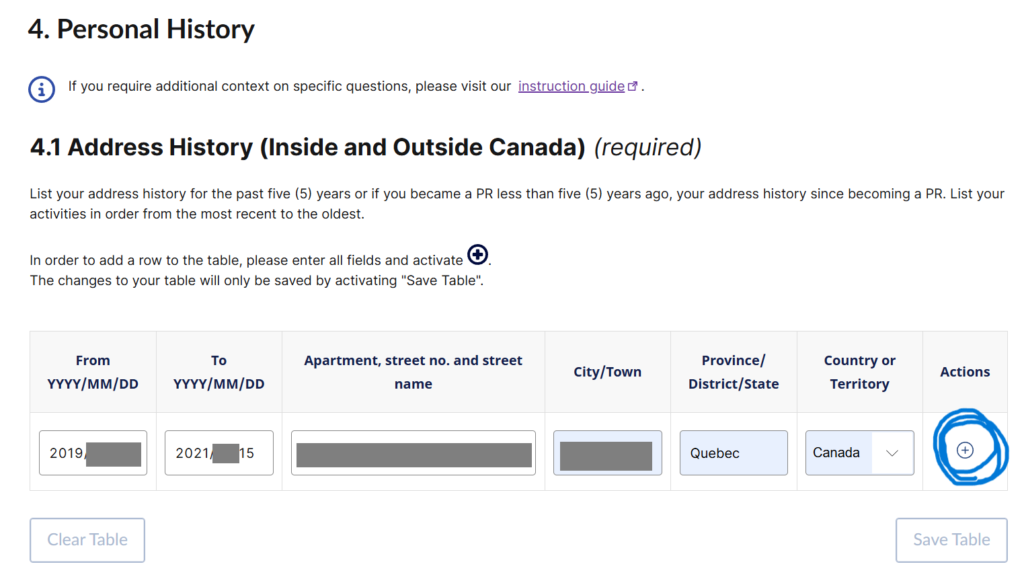Screen dimensions: 1024x587
Task: Click the City/Town column header
Action: 607,372
